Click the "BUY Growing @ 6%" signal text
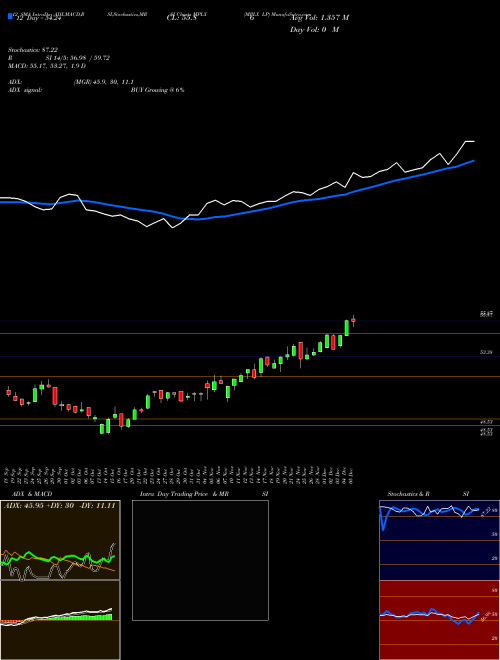 [157, 90]
